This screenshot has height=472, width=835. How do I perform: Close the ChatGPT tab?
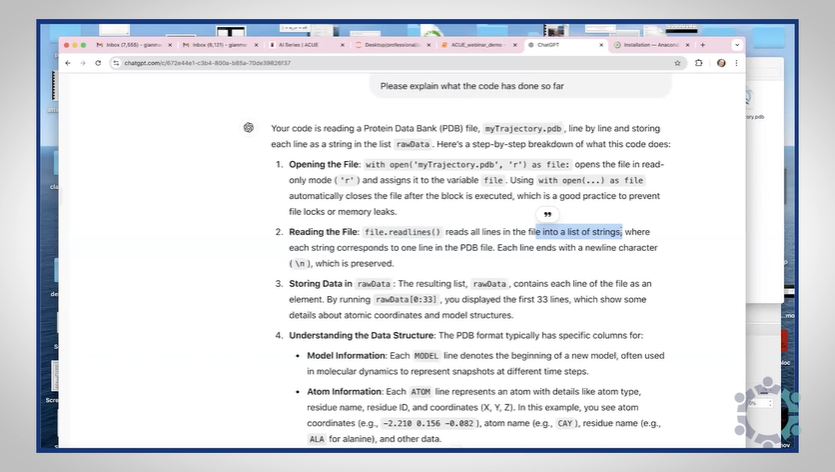[601, 45]
